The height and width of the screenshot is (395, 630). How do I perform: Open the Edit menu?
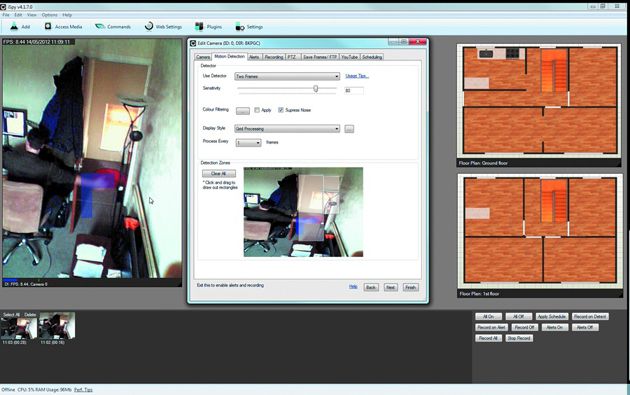pyautogui.click(x=18, y=15)
